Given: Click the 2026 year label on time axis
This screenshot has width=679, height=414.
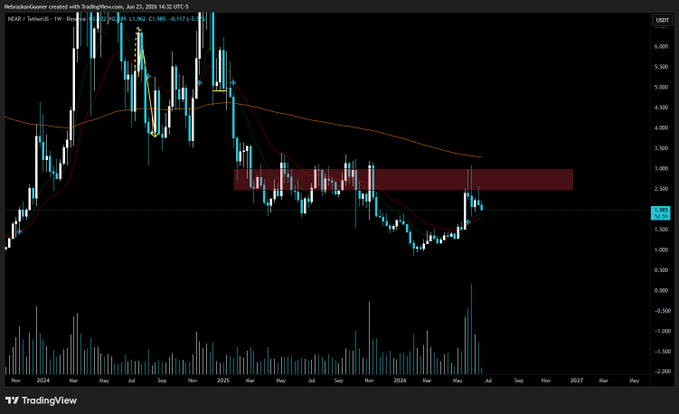Looking at the screenshot, I should [x=400, y=381].
